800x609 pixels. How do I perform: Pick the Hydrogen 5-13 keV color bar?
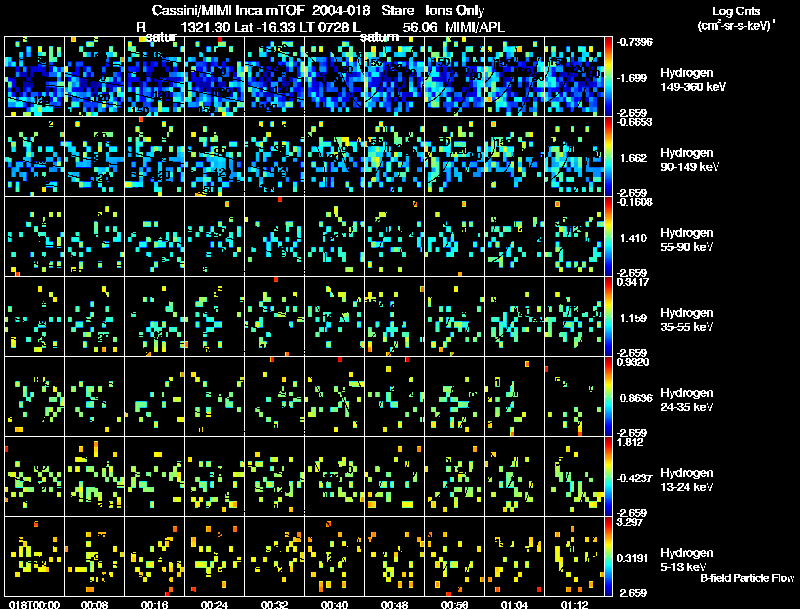click(608, 557)
